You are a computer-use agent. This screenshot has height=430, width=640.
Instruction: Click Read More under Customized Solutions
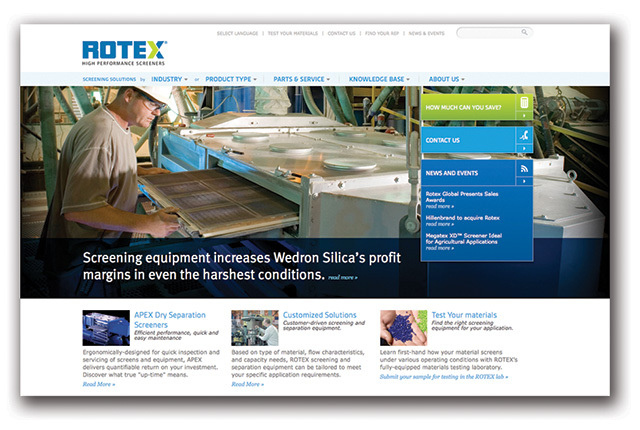[x=247, y=384]
